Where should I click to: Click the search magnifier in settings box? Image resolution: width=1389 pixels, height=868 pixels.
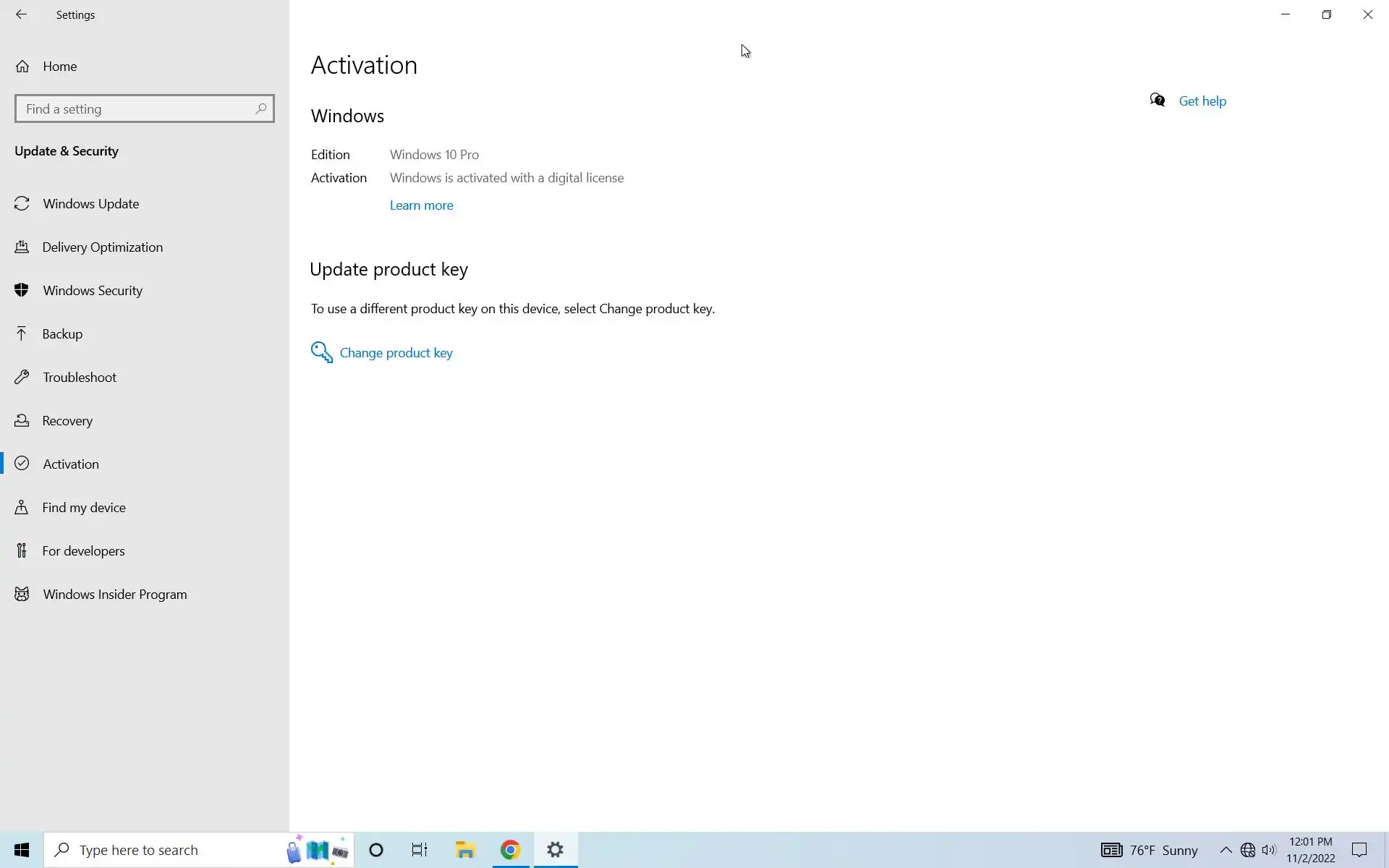[260, 109]
